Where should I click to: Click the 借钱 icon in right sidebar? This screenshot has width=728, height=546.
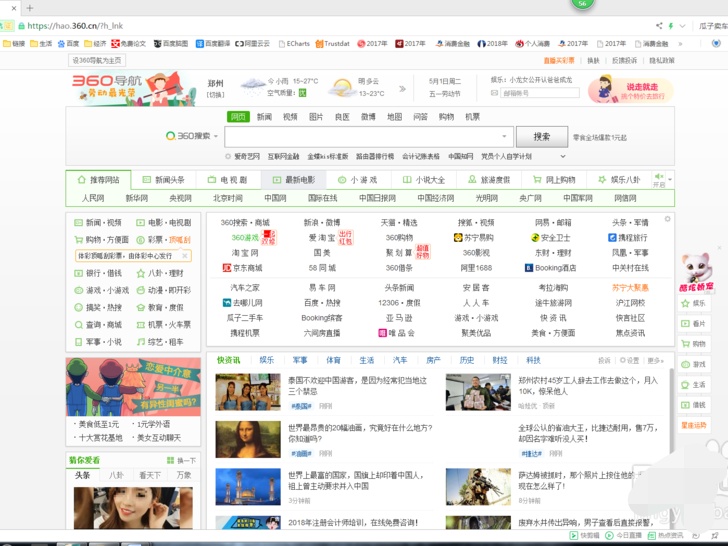pyautogui.click(x=694, y=405)
